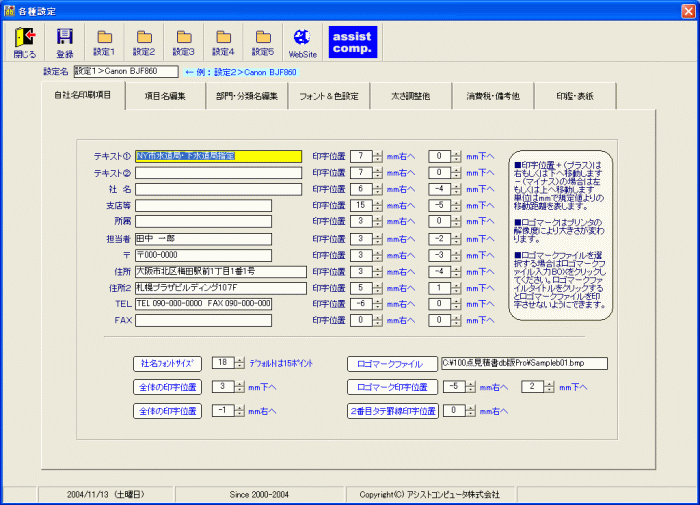Click the 住所2 address field
This screenshot has width=700, height=505.
(x=221, y=288)
